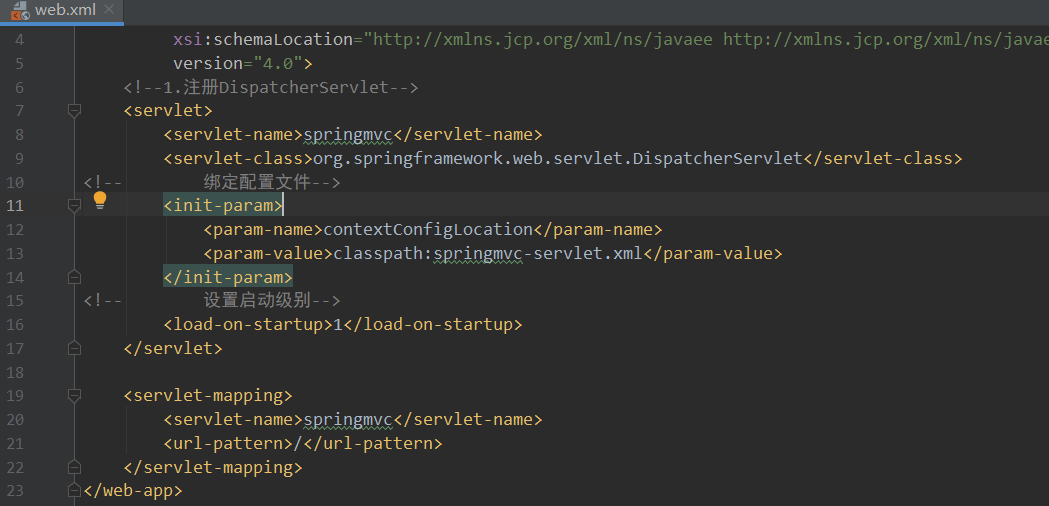
Task: Click the opening <servlet> tag on line 7
Action: pyautogui.click(x=168, y=111)
